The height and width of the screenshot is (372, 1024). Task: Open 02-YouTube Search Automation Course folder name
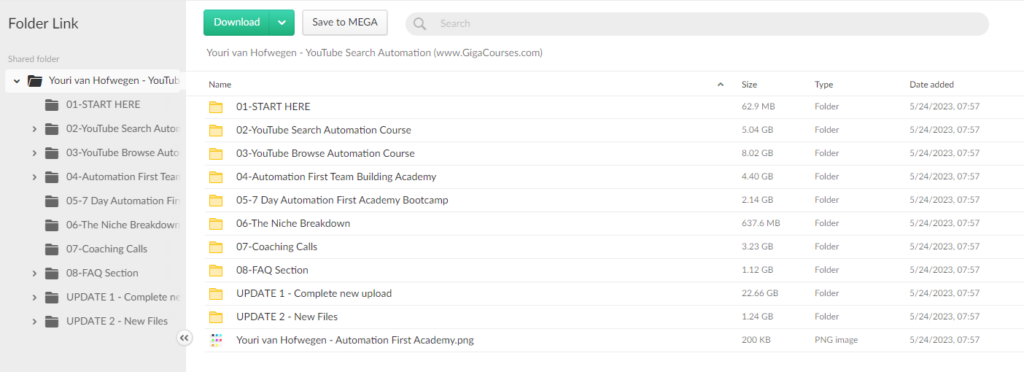[323, 131]
